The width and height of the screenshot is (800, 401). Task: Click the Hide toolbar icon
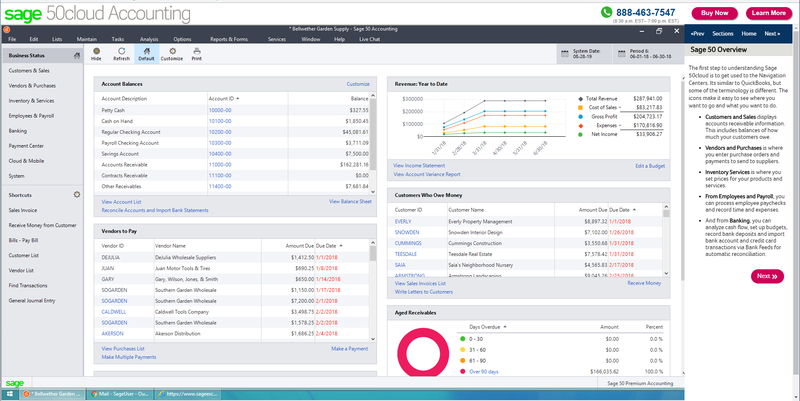point(96,51)
